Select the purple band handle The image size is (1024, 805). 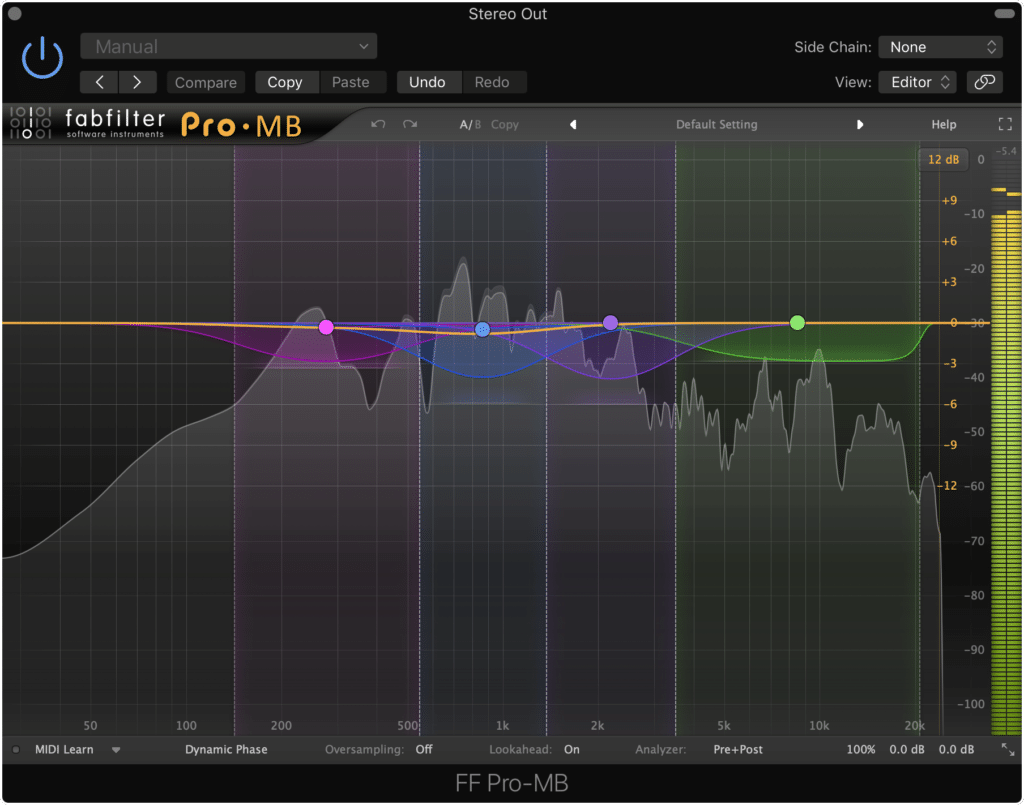click(610, 322)
